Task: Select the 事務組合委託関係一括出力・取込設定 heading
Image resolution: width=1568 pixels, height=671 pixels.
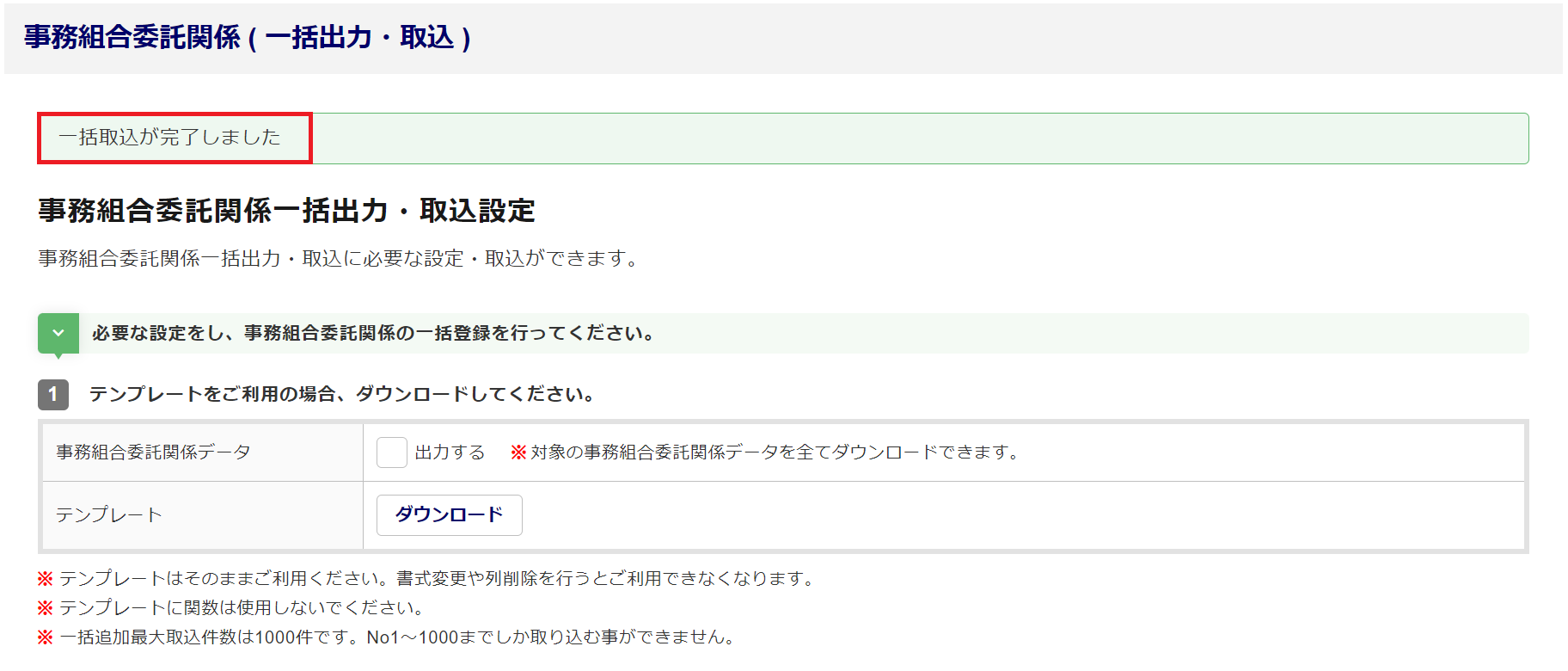Action: click(x=286, y=211)
